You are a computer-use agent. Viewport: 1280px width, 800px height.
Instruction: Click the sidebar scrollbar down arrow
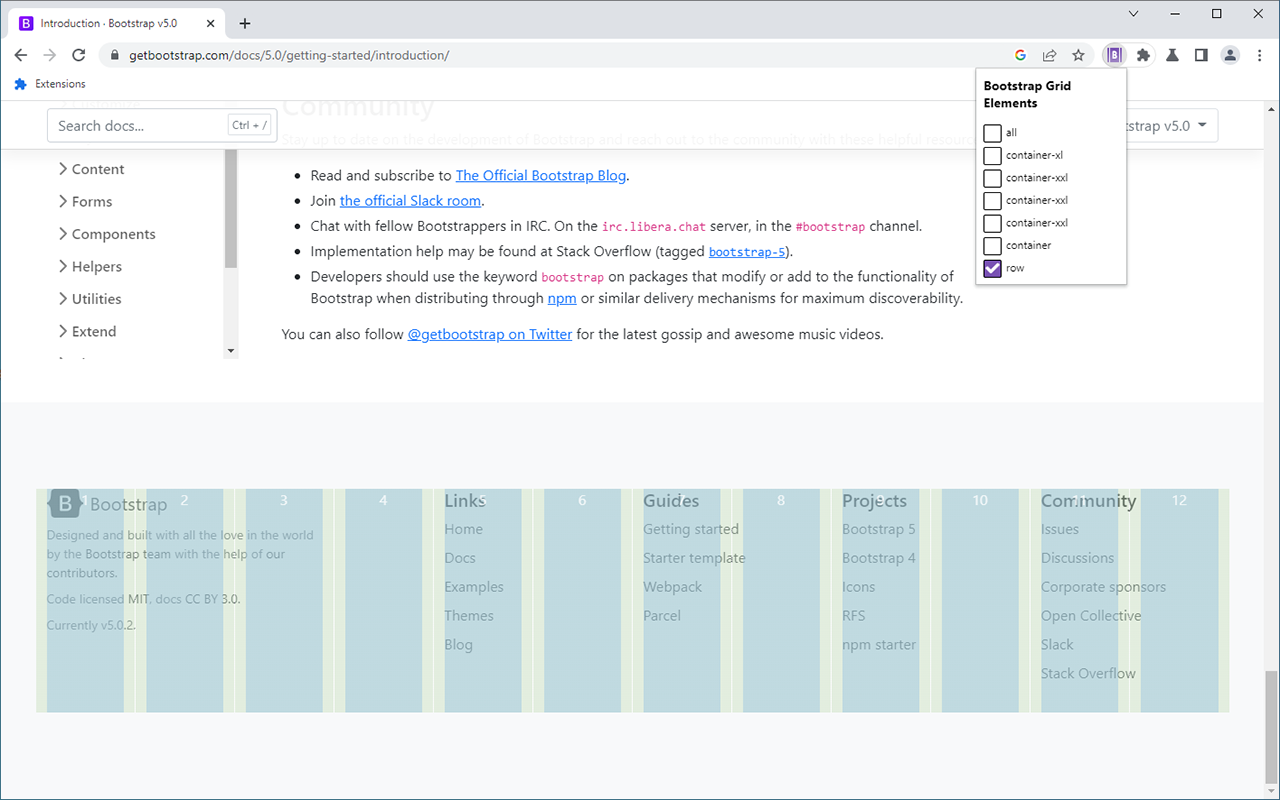[231, 351]
